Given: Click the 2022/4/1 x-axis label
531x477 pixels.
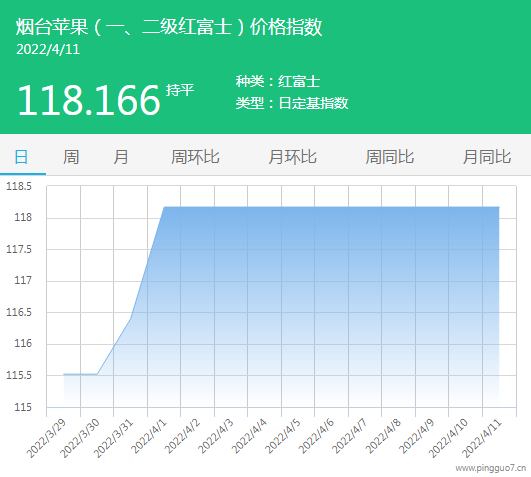Looking at the screenshot, I should (x=150, y=437).
